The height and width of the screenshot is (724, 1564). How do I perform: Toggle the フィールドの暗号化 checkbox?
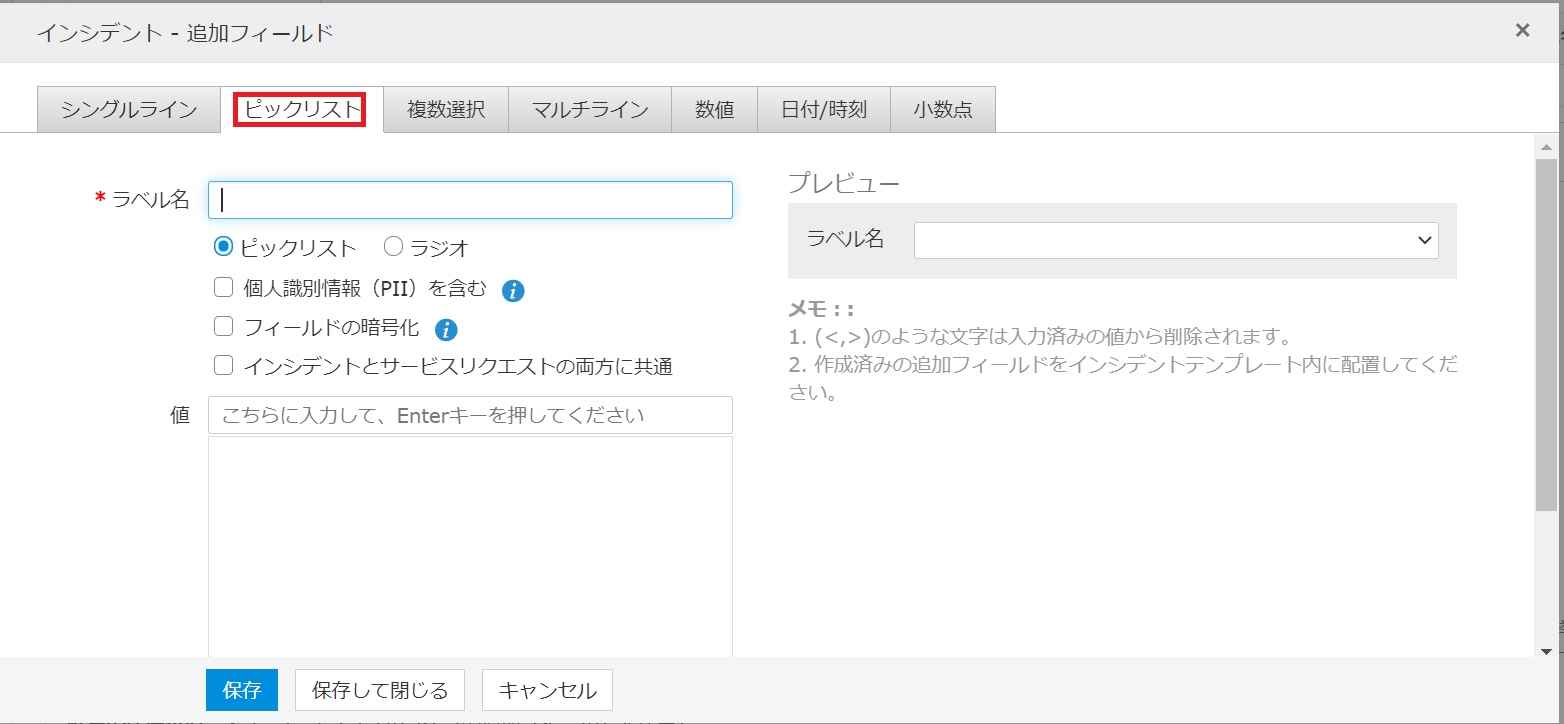(224, 327)
